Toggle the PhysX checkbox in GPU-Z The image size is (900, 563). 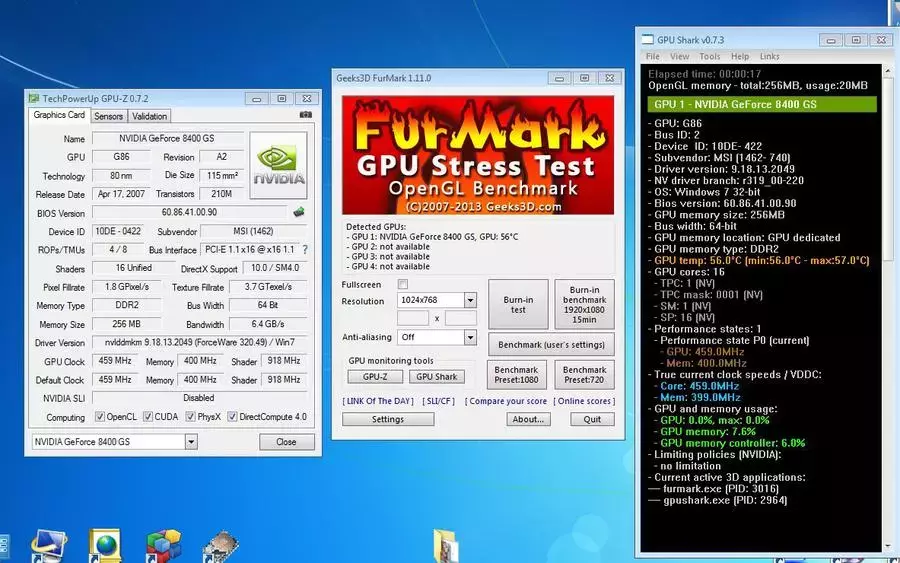(191, 417)
